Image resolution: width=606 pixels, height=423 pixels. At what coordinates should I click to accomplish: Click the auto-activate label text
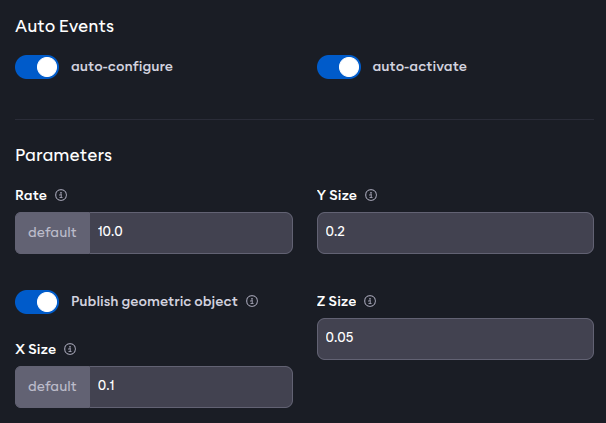(420, 67)
